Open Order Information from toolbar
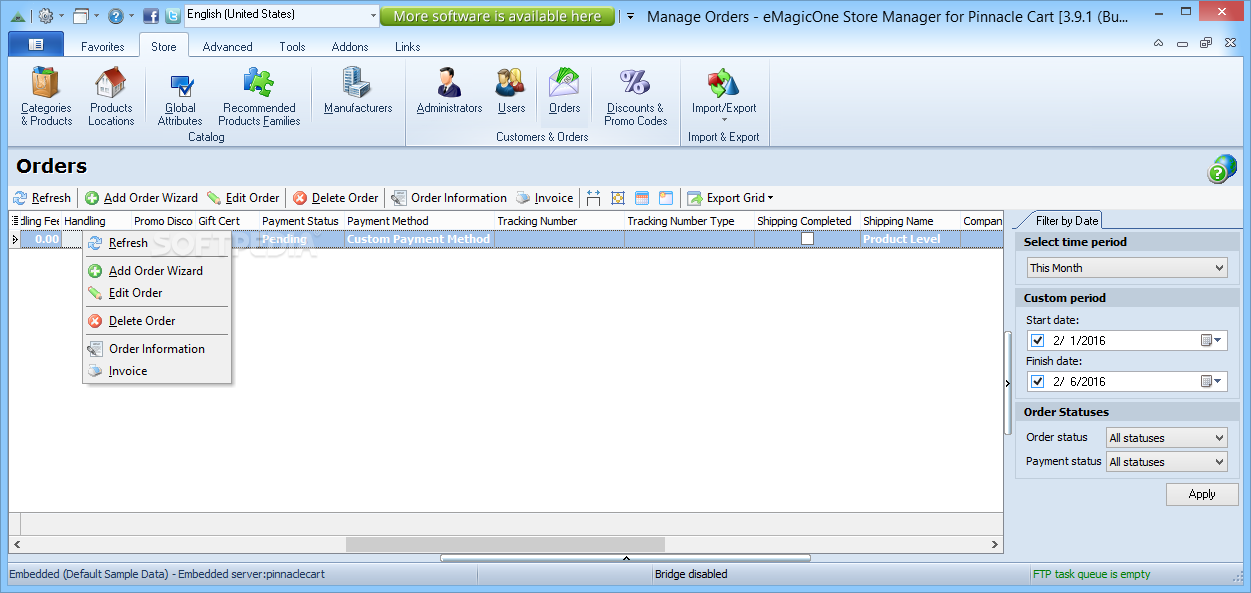1251x593 pixels. [449, 198]
